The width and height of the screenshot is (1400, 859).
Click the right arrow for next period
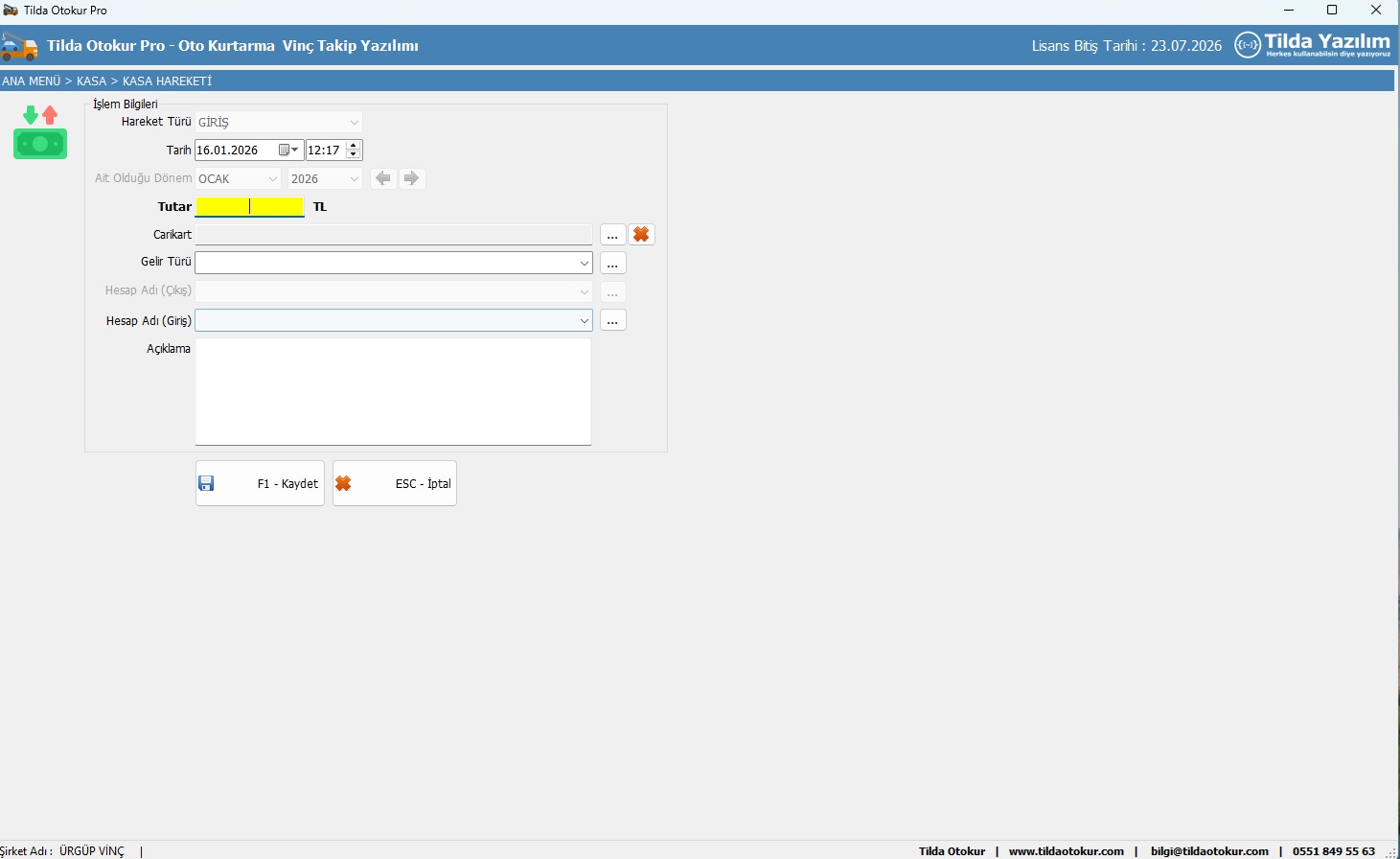pyautogui.click(x=411, y=178)
